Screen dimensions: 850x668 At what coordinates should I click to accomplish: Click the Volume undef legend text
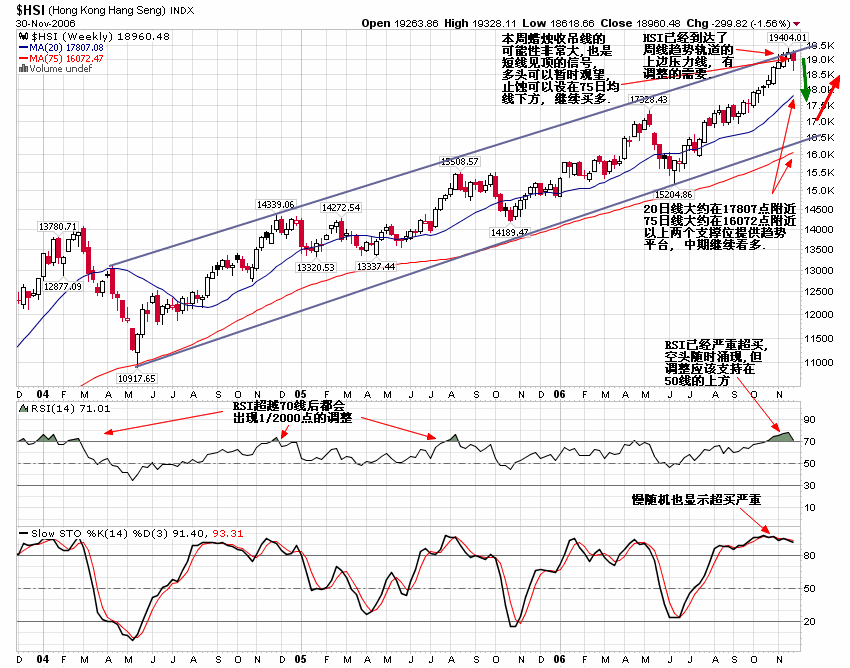(x=61, y=68)
